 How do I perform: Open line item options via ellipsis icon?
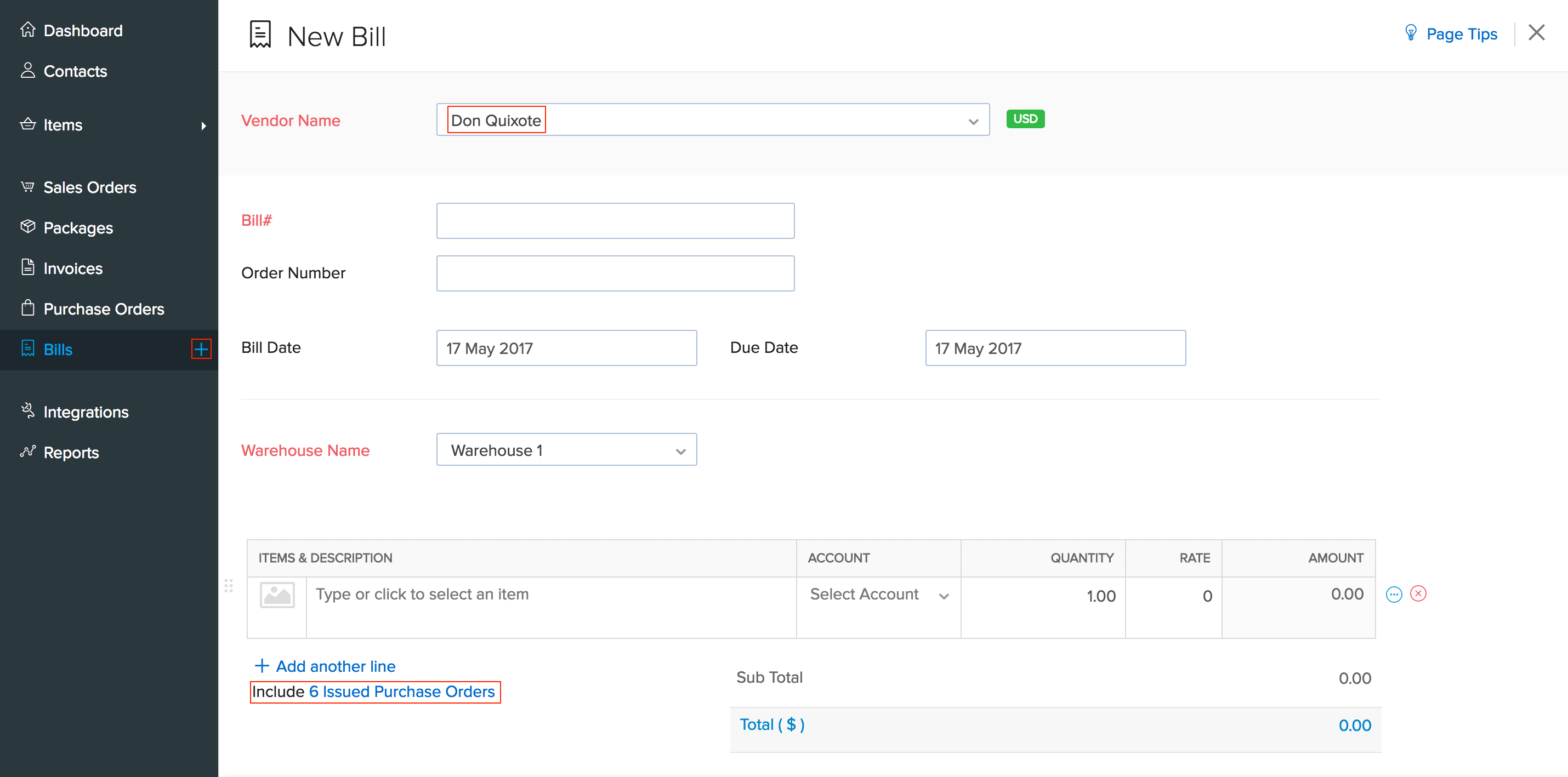click(x=1395, y=594)
